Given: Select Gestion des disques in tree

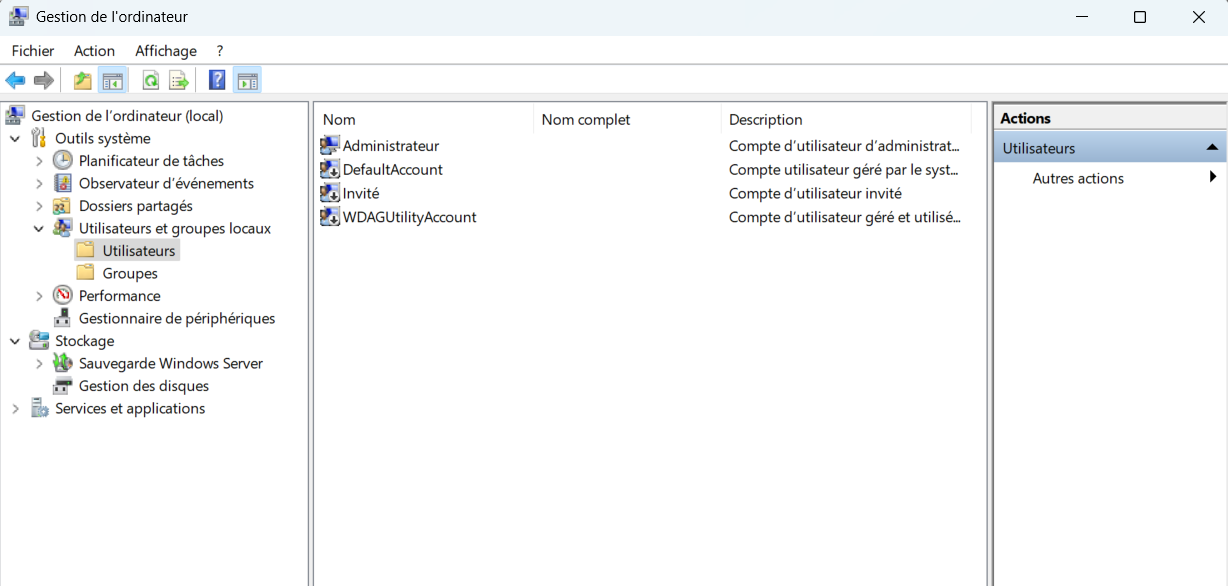Looking at the screenshot, I should (x=143, y=386).
